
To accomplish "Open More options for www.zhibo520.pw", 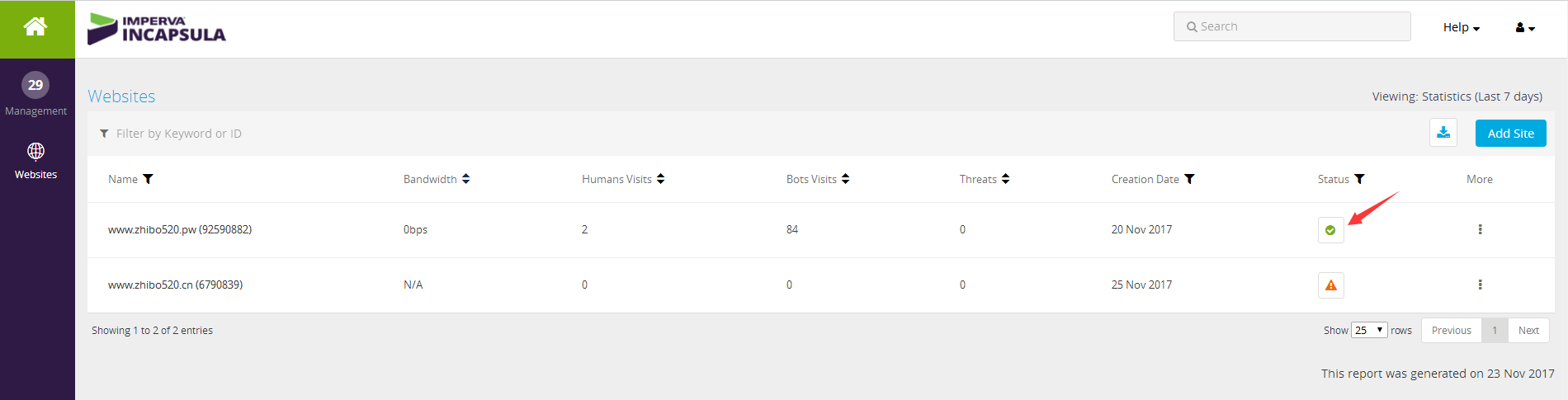I will point(1480,229).
